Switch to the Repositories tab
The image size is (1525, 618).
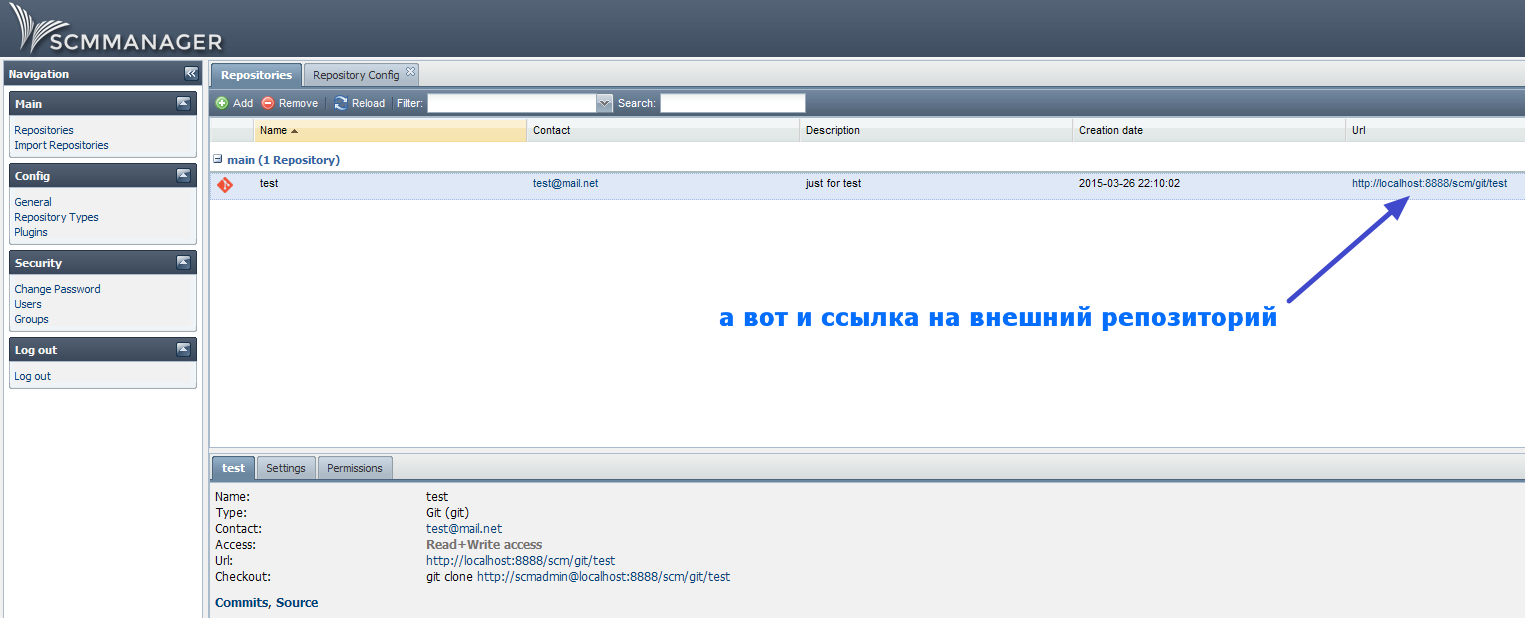(x=256, y=75)
